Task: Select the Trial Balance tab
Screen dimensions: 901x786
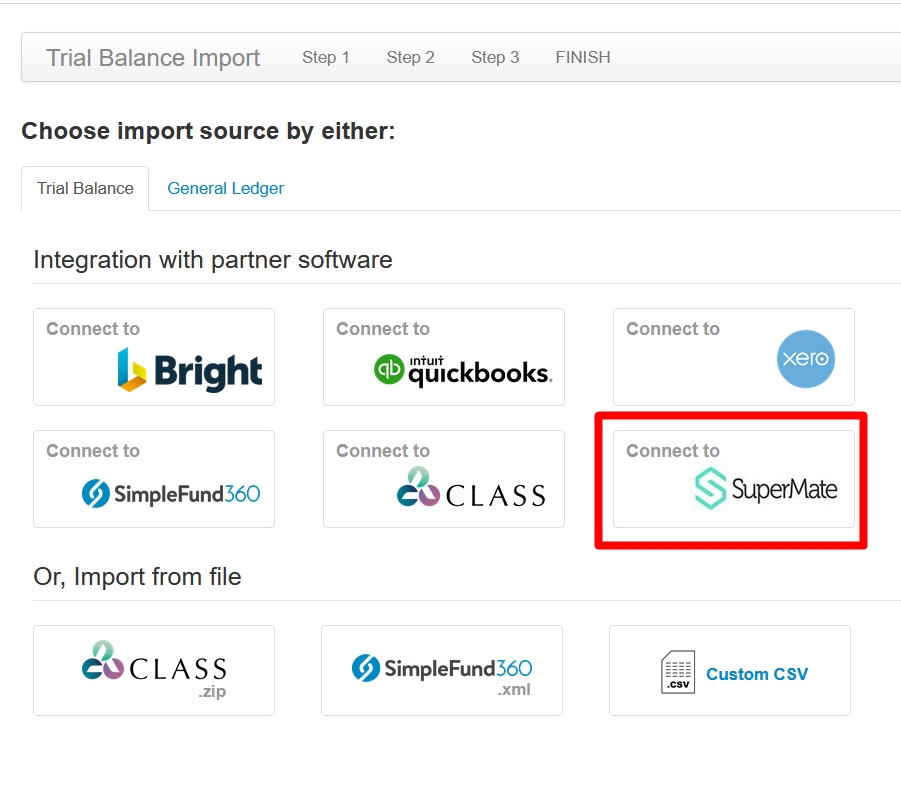Action: (85, 188)
